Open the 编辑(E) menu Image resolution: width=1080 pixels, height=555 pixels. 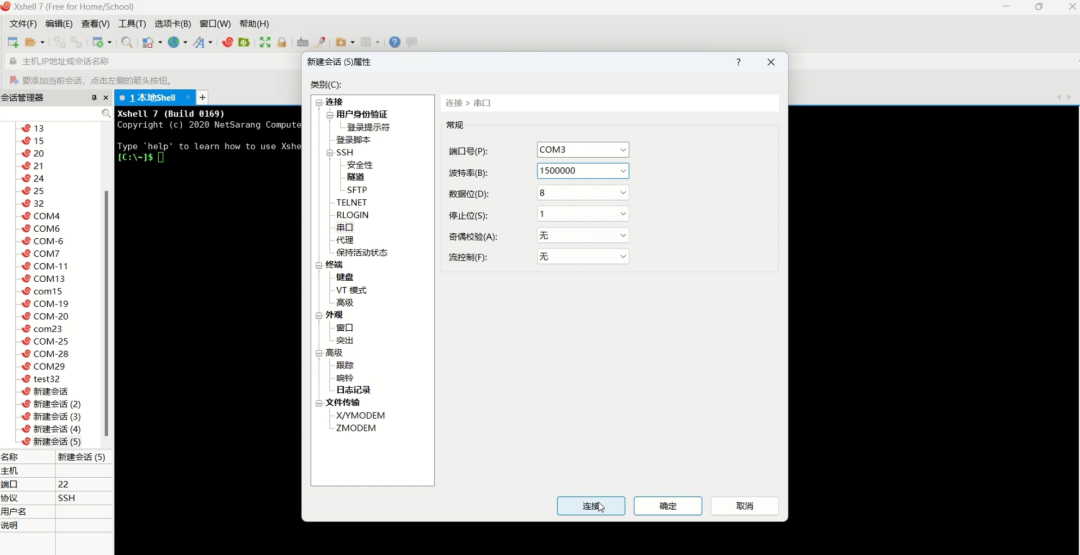click(59, 23)
